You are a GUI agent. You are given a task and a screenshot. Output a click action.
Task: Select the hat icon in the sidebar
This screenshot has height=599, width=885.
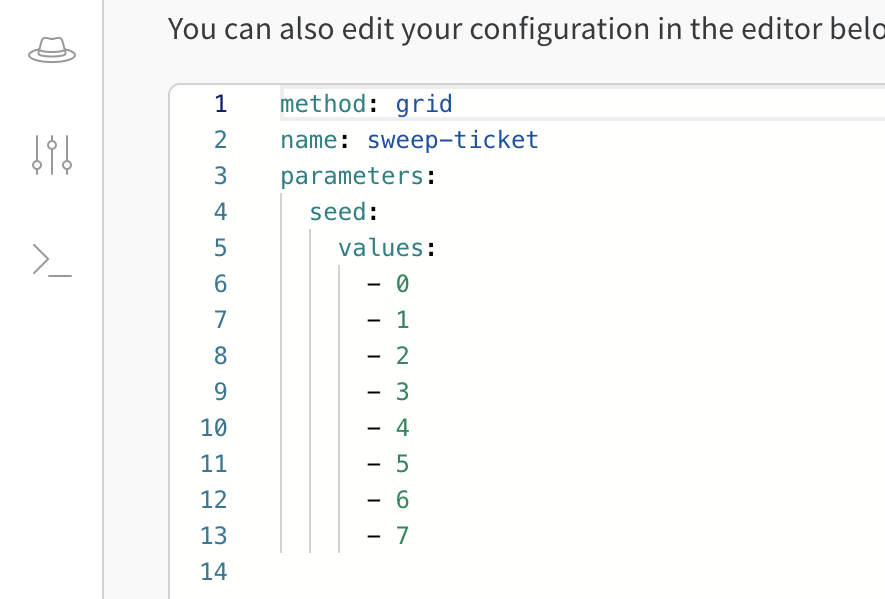50,49
